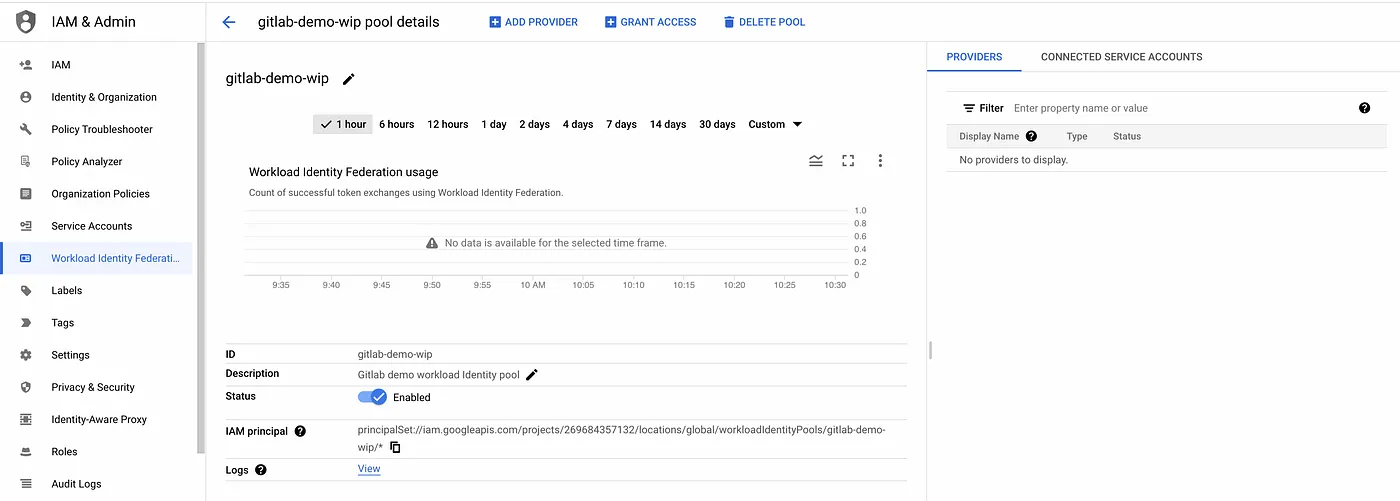
Task: Sort by the Status column header
Action: pos(1127,136)
